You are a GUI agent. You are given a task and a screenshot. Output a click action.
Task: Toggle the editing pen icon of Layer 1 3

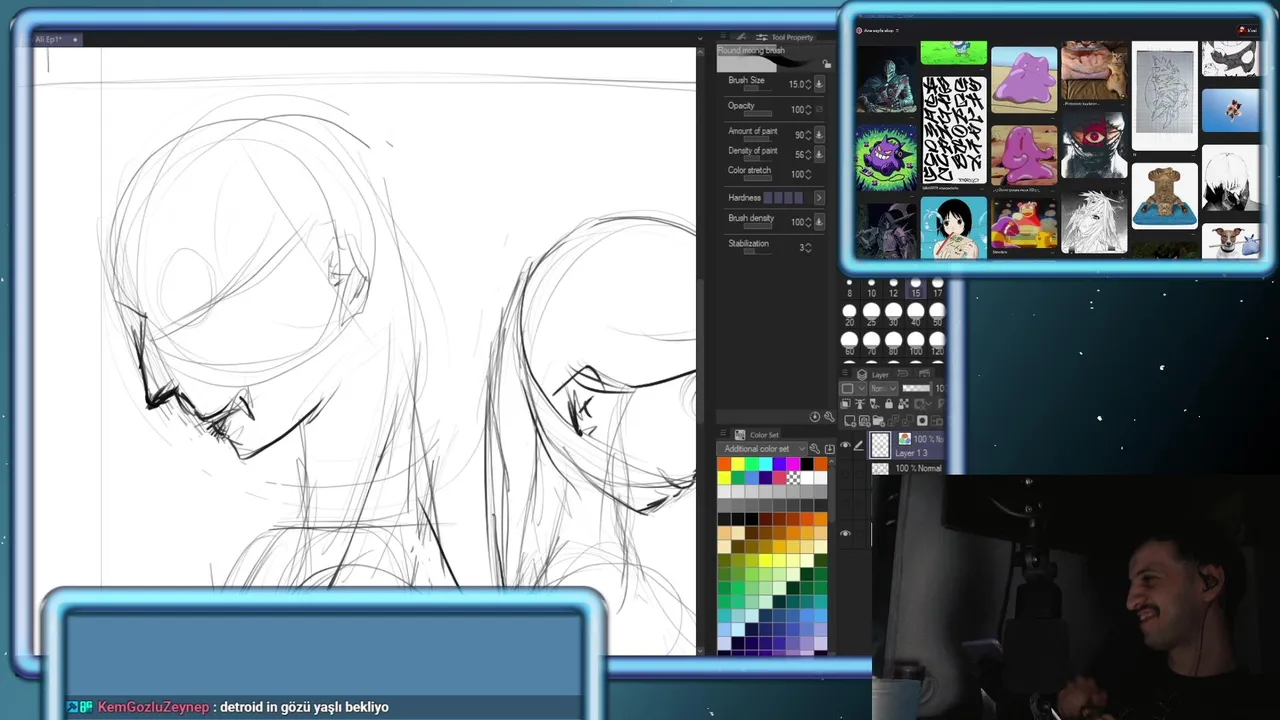pos(858,445)
